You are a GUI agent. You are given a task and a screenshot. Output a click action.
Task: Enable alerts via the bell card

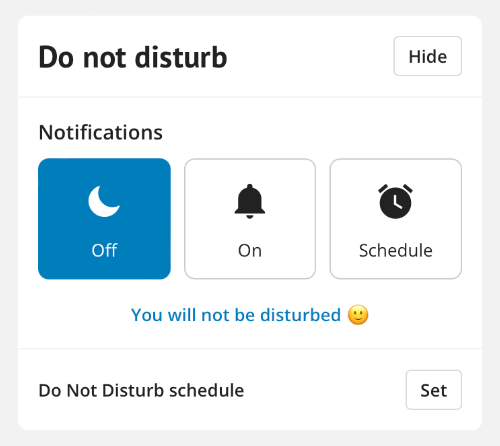(250, 219)
